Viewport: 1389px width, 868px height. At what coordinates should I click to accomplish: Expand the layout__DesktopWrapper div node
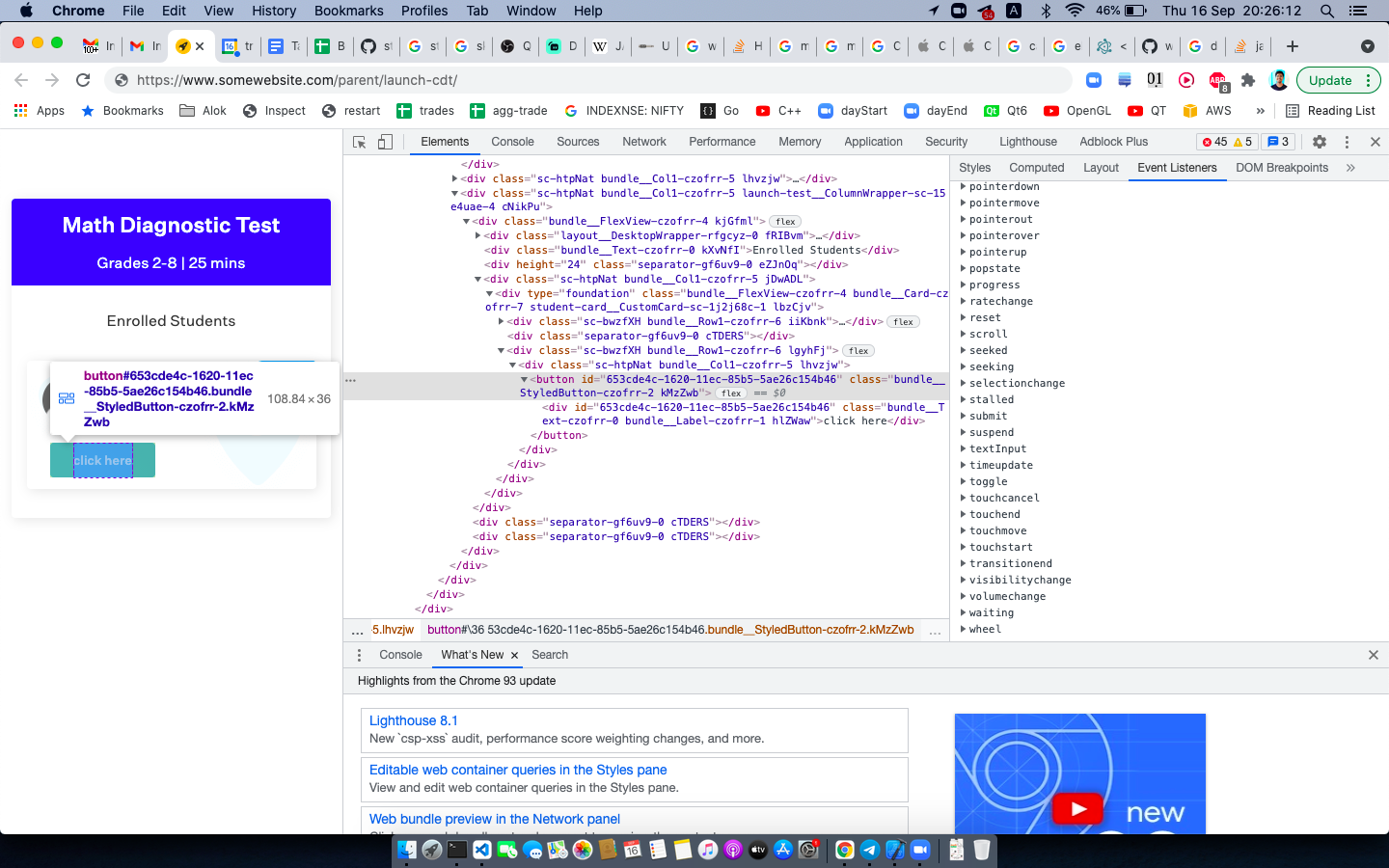[x=478, y=236]
